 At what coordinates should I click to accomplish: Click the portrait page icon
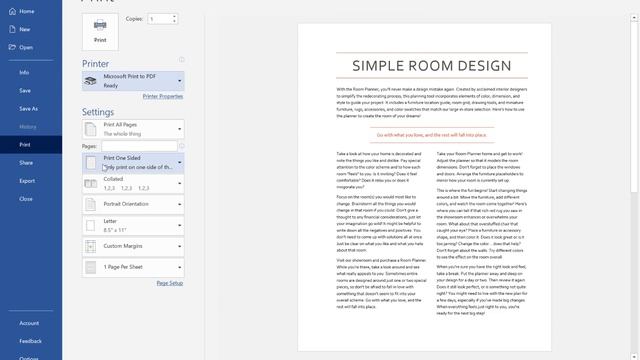coord(91,204)
